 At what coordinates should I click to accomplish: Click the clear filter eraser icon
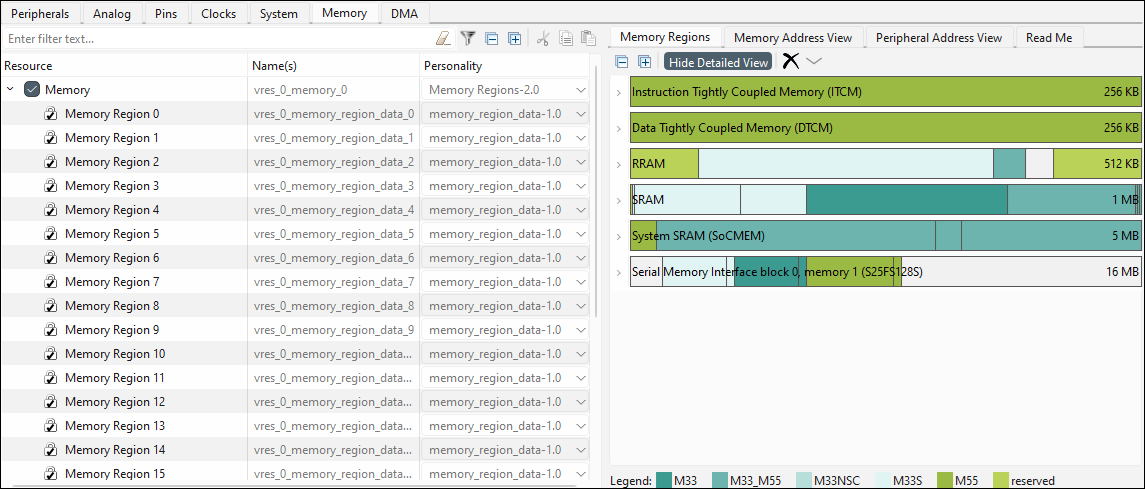pos(443,39)
